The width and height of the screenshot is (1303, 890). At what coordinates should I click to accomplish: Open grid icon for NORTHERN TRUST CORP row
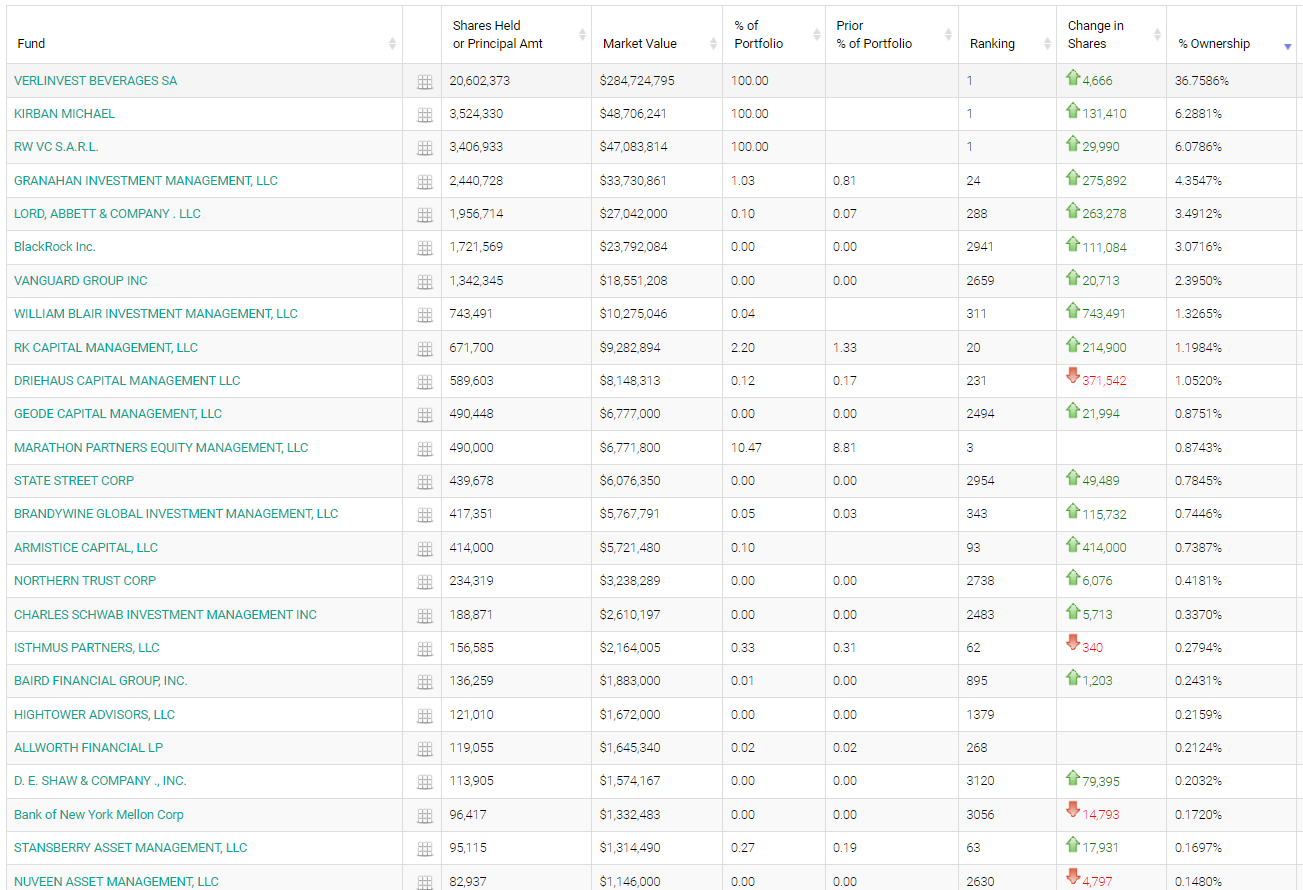coord(424,582)
